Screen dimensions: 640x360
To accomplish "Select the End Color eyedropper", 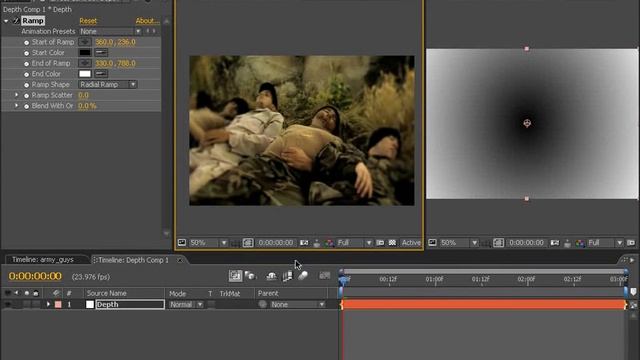I will coord(101,74).
